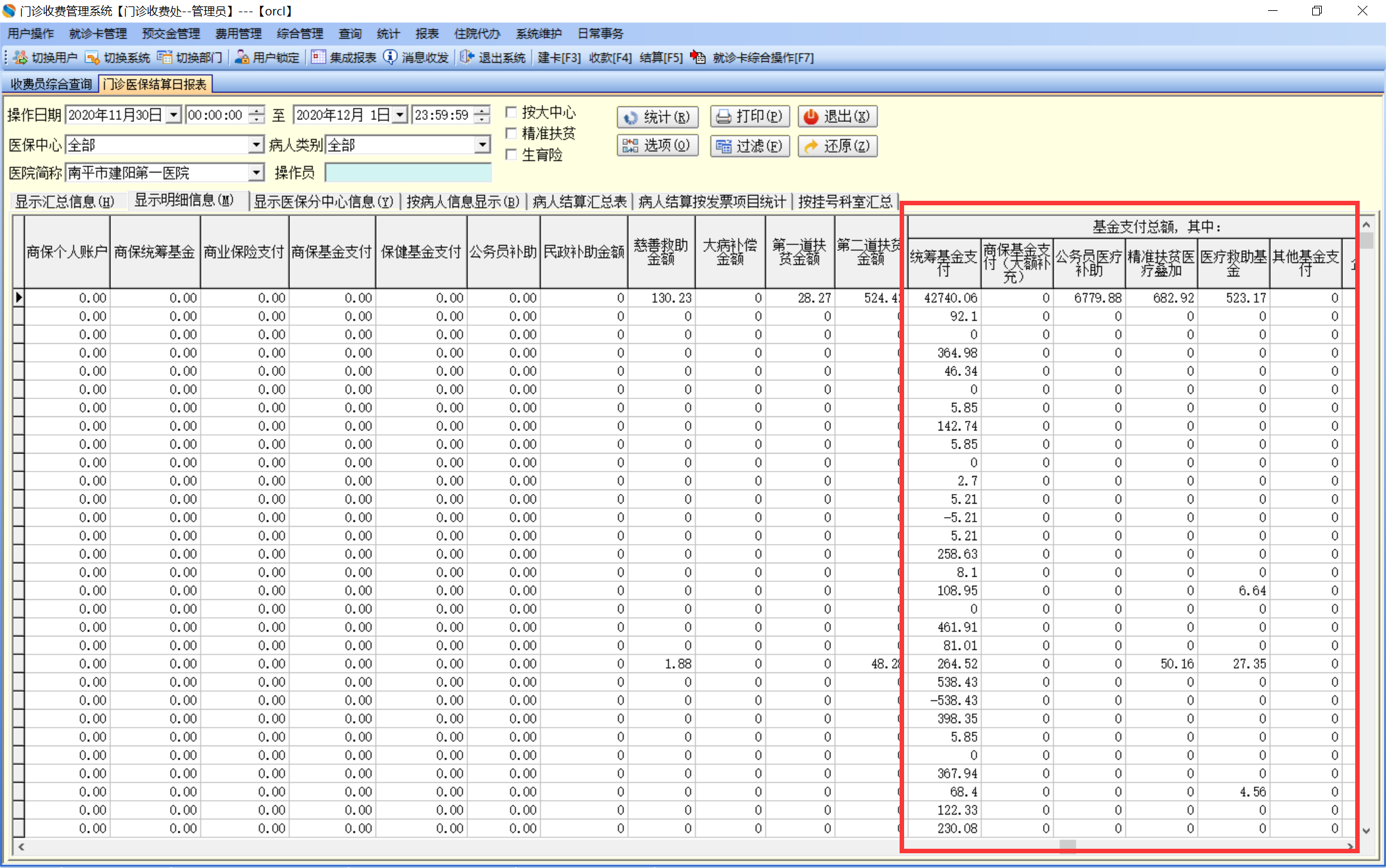Click the 用户锁定 lock user icon
This screenshot has width=1386, height=868.
(x=242, y=58)
